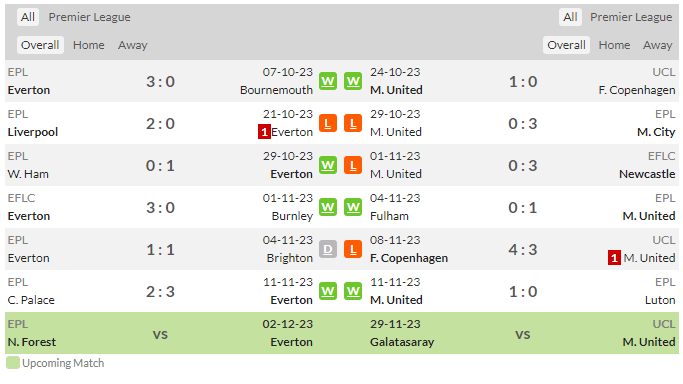
Task: Select the left-side Away filter
Action: pyautogui.click(x=132, y=45)
